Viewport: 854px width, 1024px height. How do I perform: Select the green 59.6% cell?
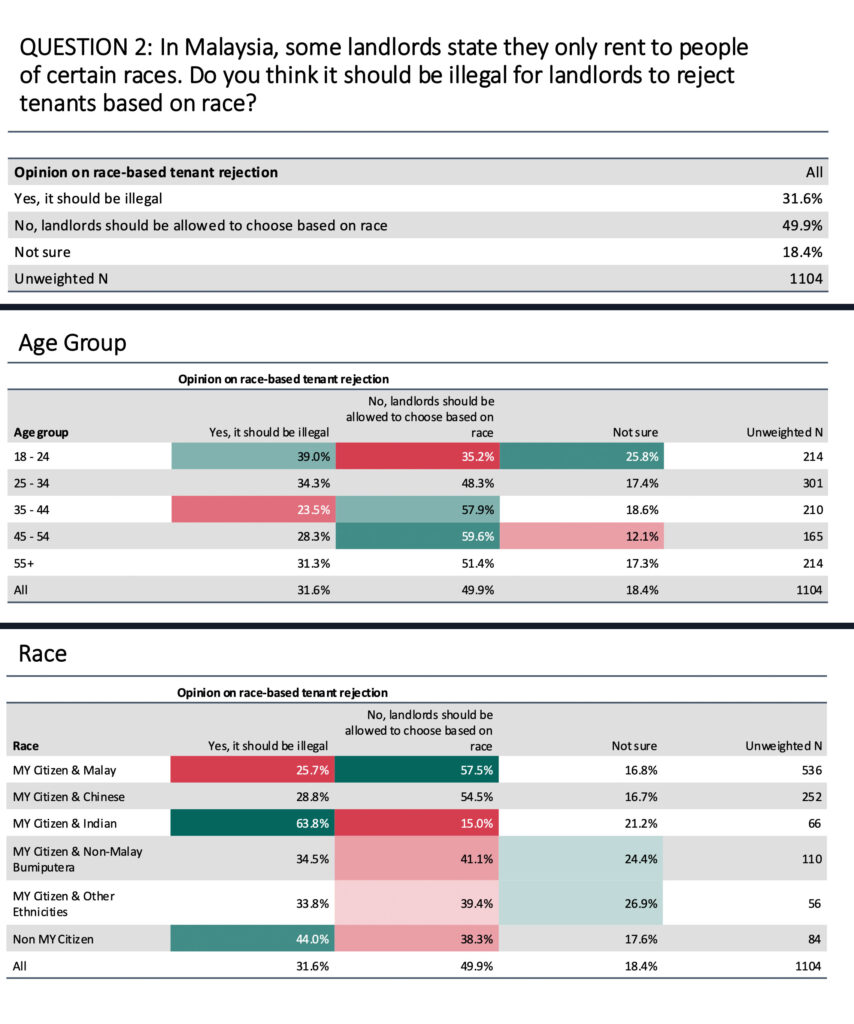point(416,536)
